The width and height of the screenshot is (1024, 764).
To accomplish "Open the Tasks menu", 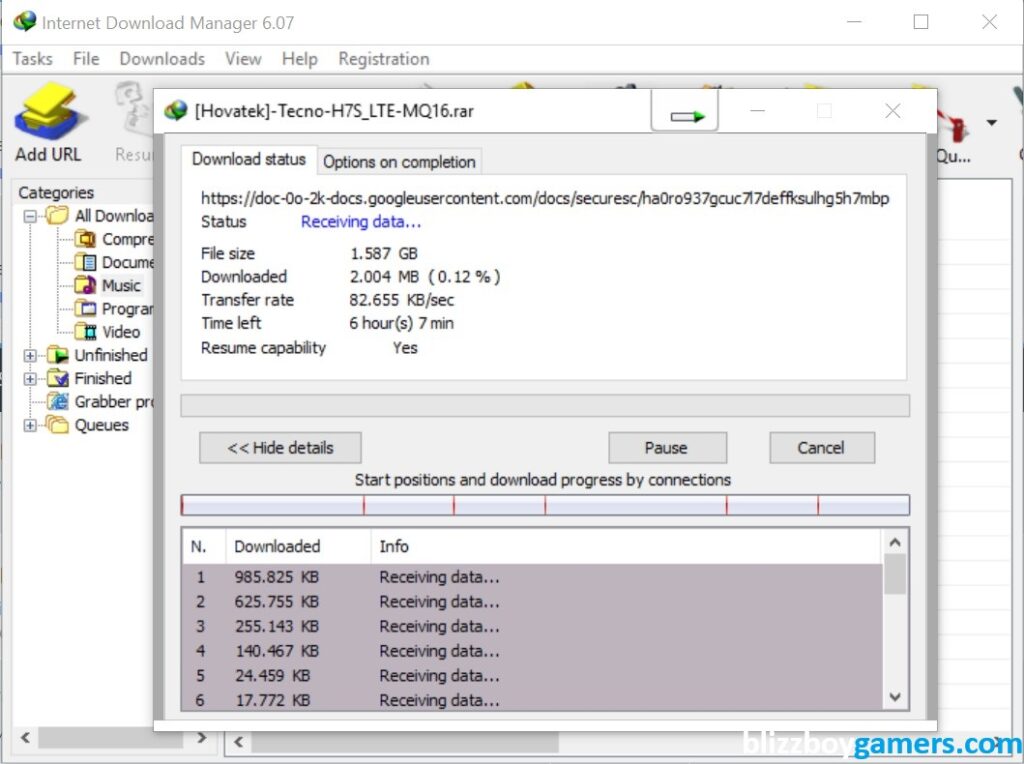I will pyautogui.click(x=33, y=59).
